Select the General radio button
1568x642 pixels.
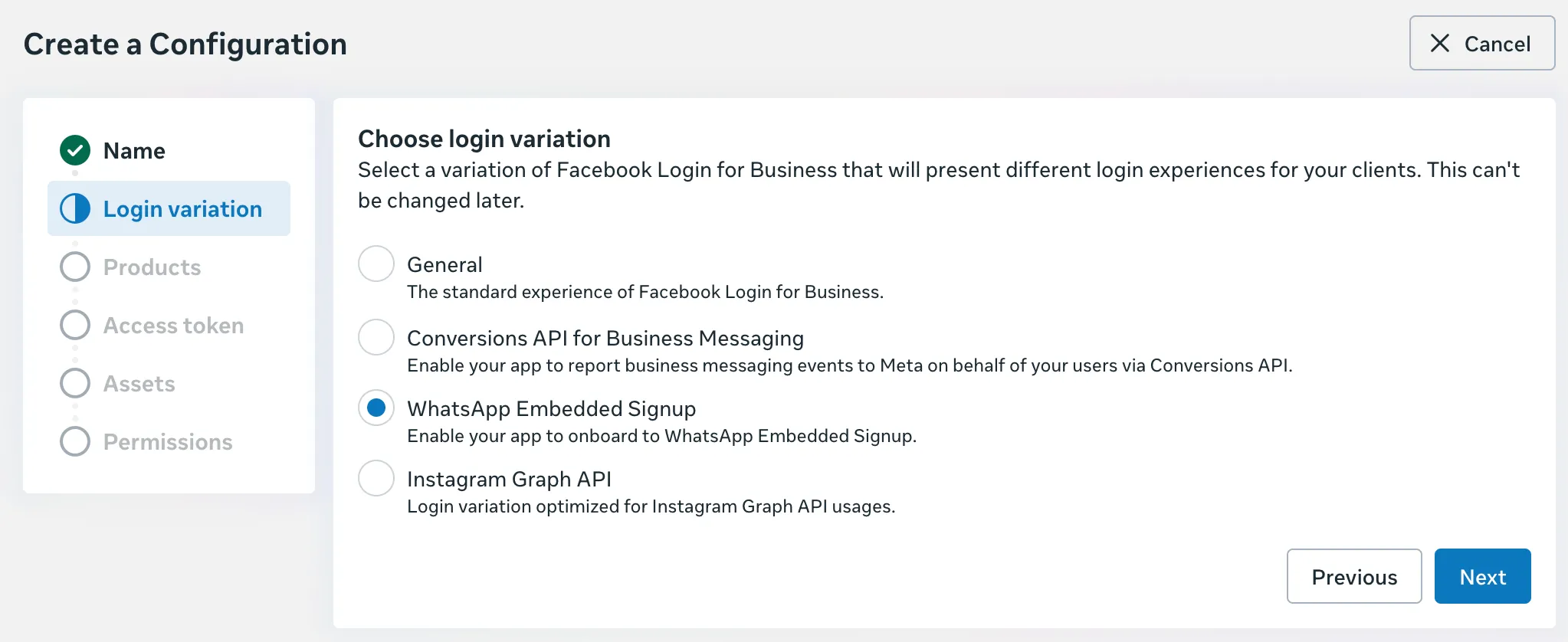(x=376, y=264)
